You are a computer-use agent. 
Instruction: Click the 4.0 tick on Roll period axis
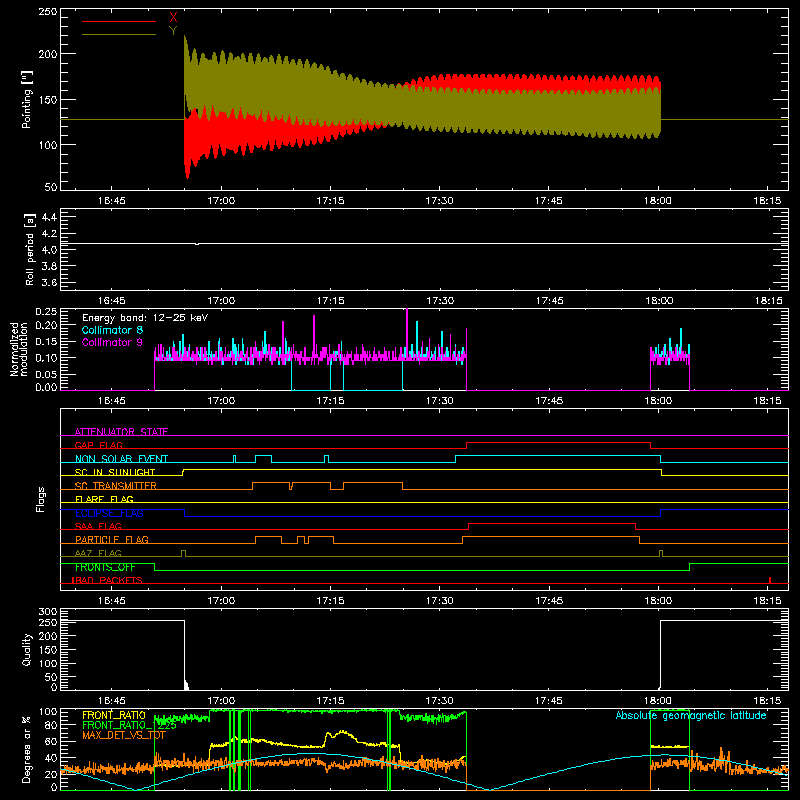click(49, 250)
